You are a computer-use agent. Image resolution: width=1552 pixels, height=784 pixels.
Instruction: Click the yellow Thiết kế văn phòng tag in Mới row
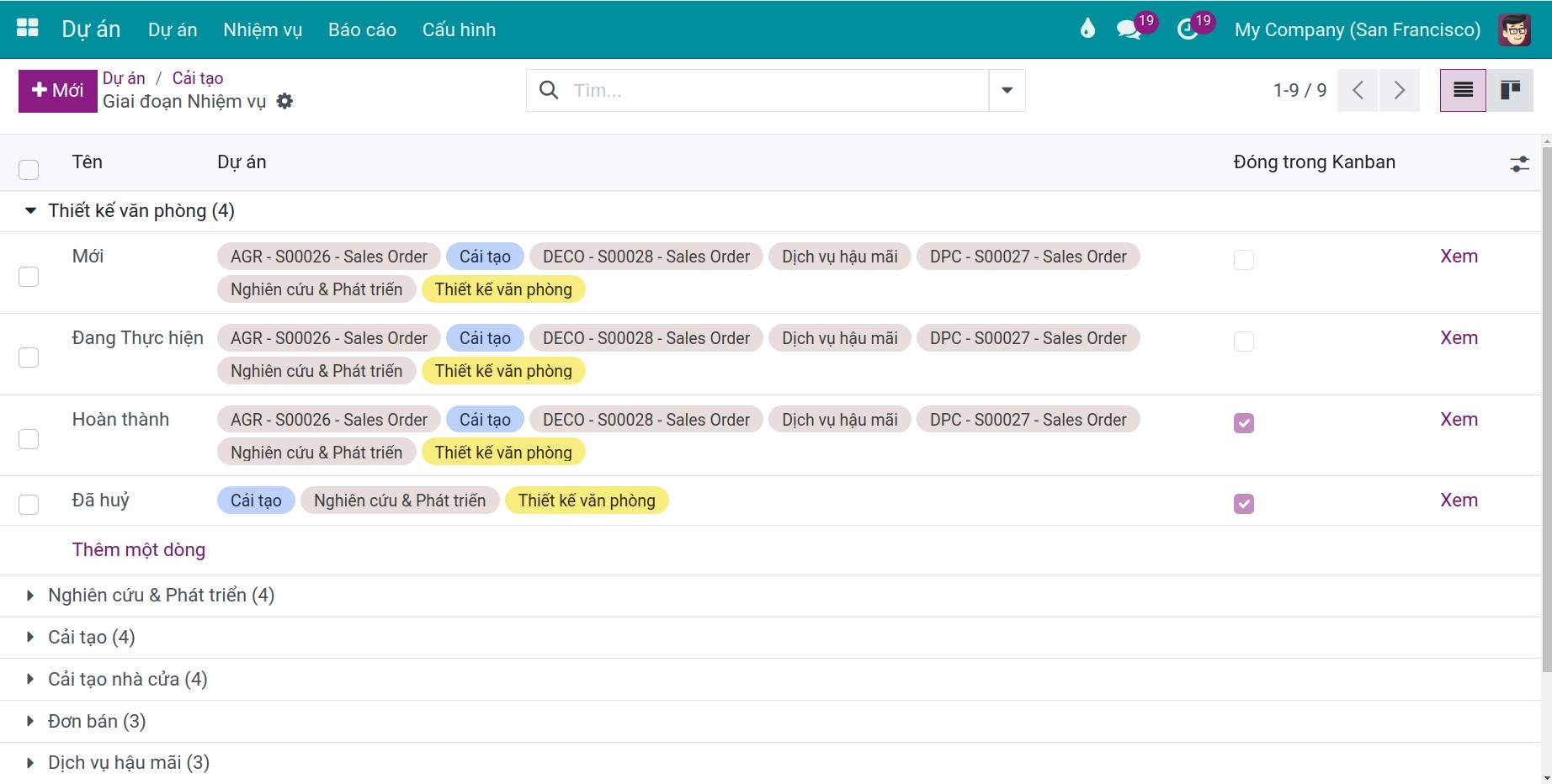point(503,289)
